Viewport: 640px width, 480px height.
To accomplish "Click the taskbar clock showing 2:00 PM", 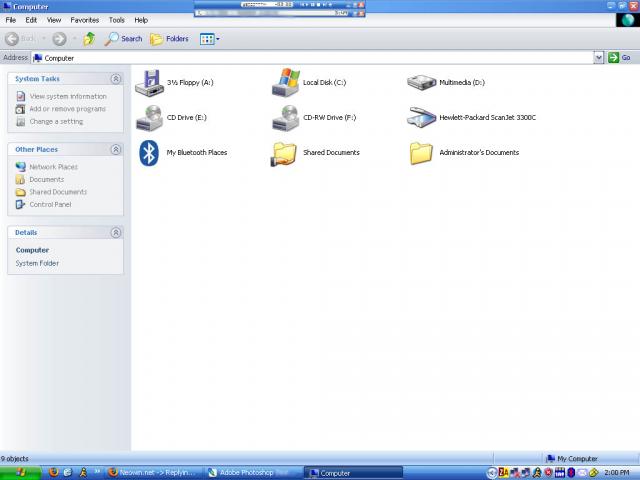I will click(617, 473).
